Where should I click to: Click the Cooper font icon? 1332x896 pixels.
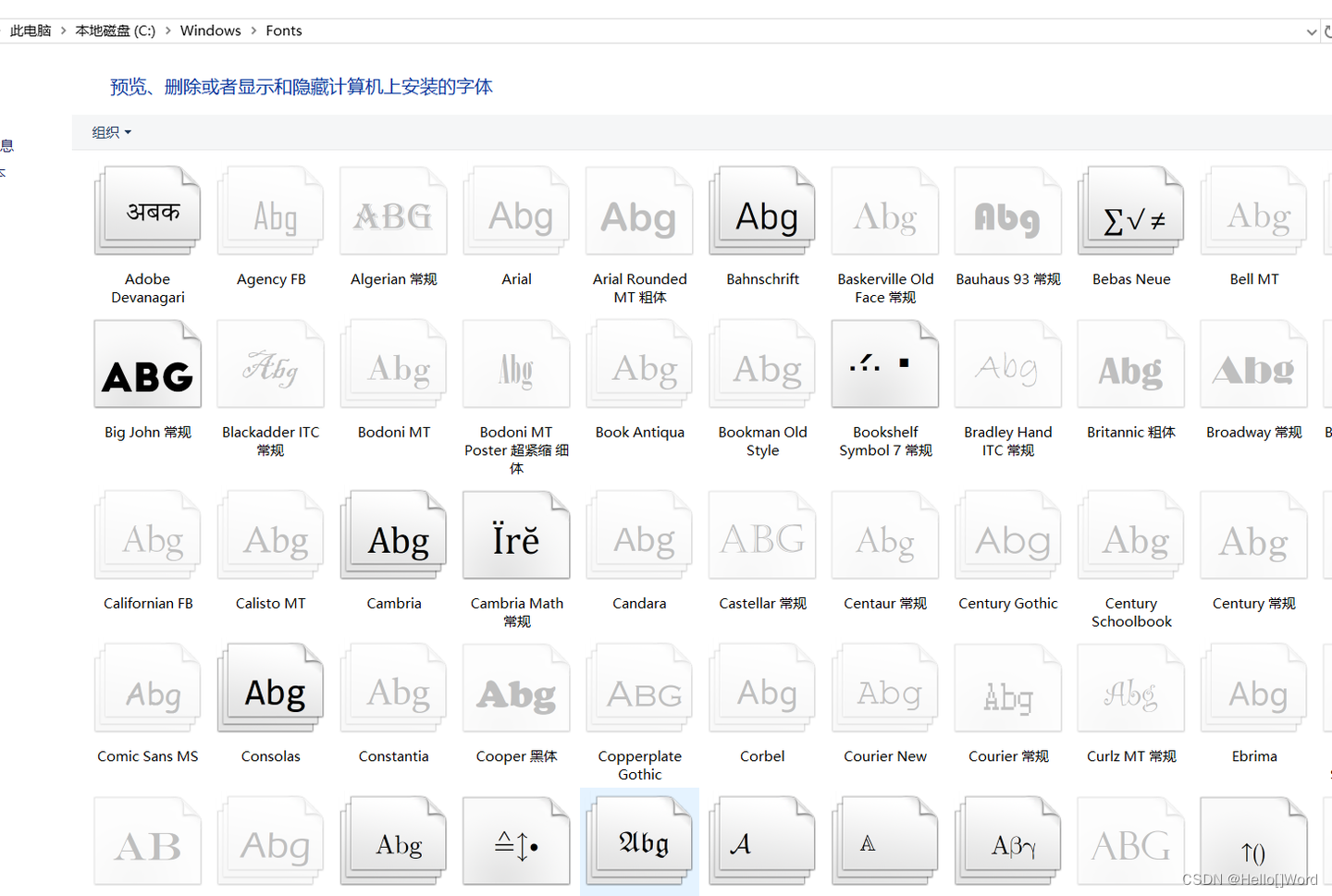pyautogui.click(x=516, y=688)
